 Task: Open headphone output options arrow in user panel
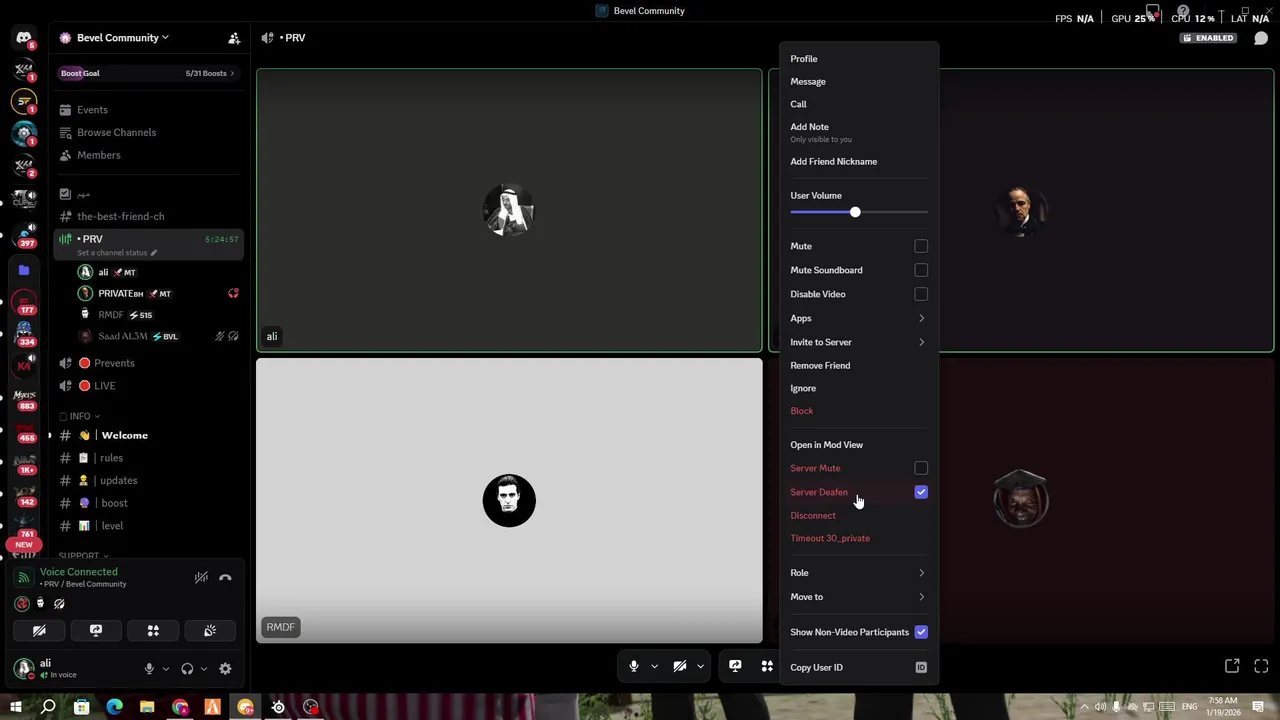tap(203, 669)
